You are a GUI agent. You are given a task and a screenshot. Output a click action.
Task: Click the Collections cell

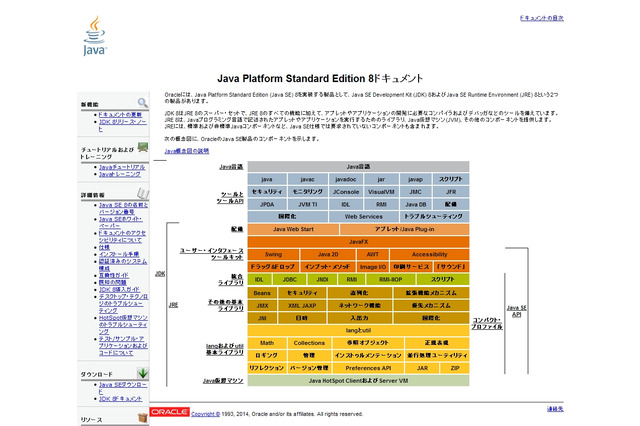(x=309, y=343)
